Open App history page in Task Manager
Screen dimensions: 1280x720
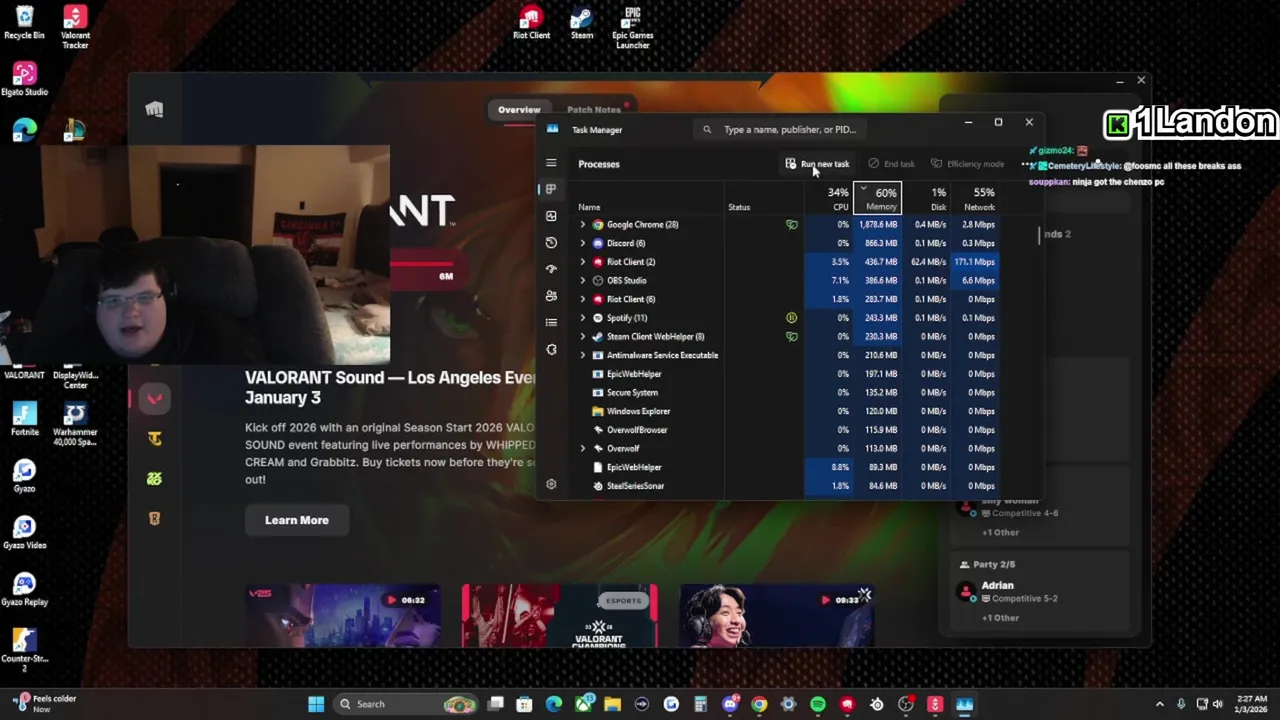click(551, 242)
